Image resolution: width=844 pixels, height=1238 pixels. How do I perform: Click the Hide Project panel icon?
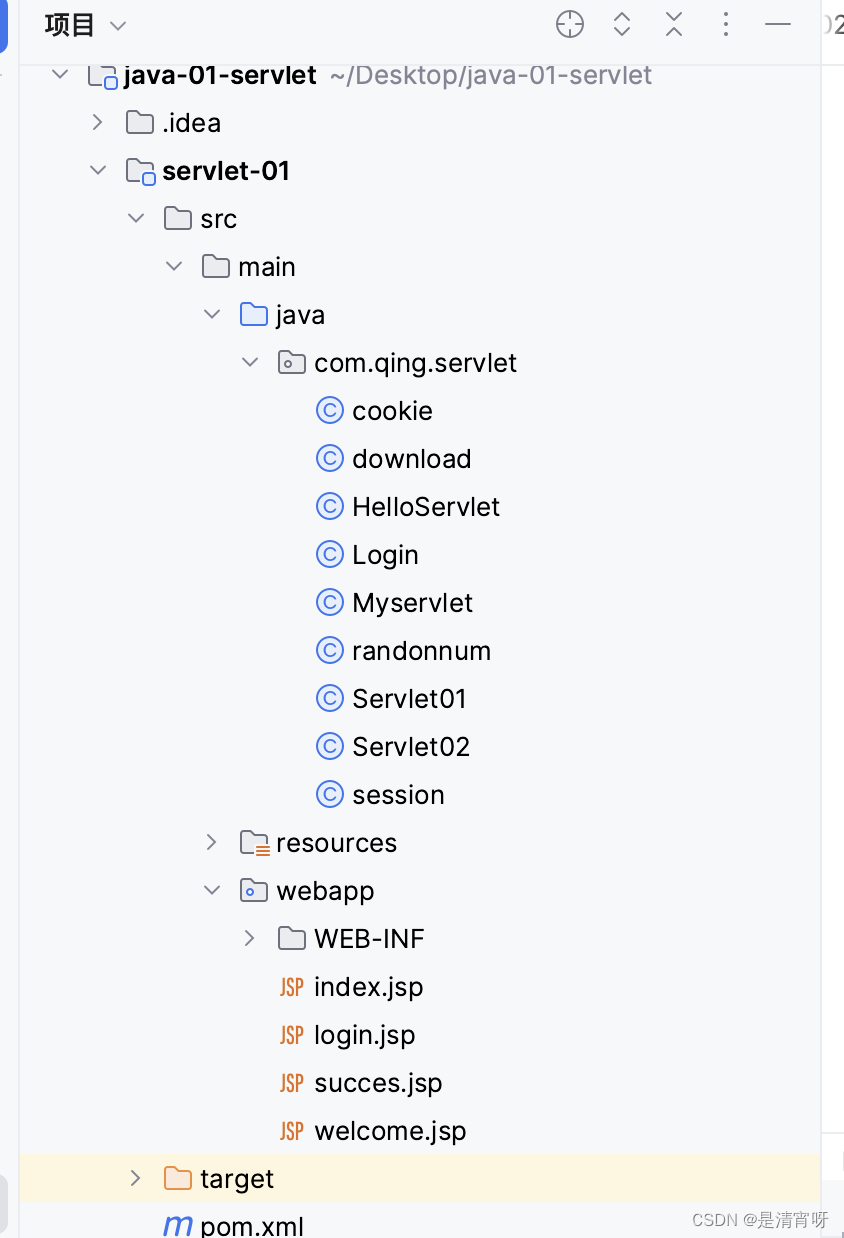(x=777, y=24)
